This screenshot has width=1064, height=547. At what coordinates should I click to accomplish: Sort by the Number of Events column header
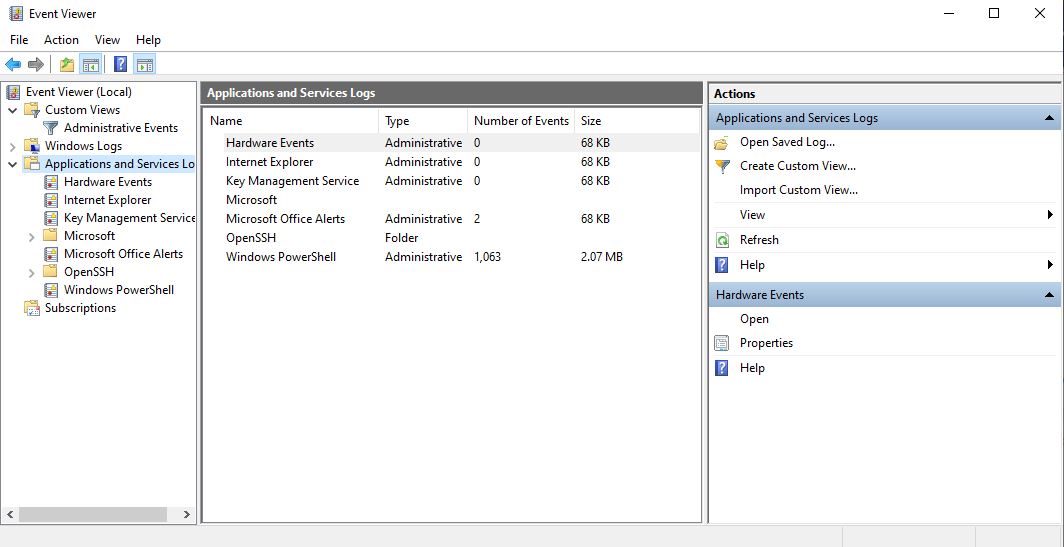(521, 121)
